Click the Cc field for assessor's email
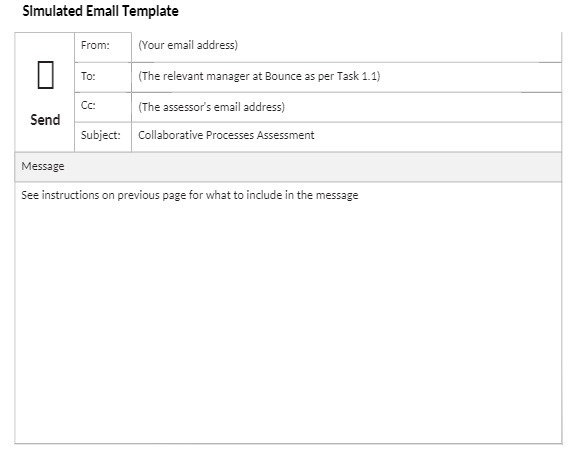 pyautogui.click(x=346, y=107)
